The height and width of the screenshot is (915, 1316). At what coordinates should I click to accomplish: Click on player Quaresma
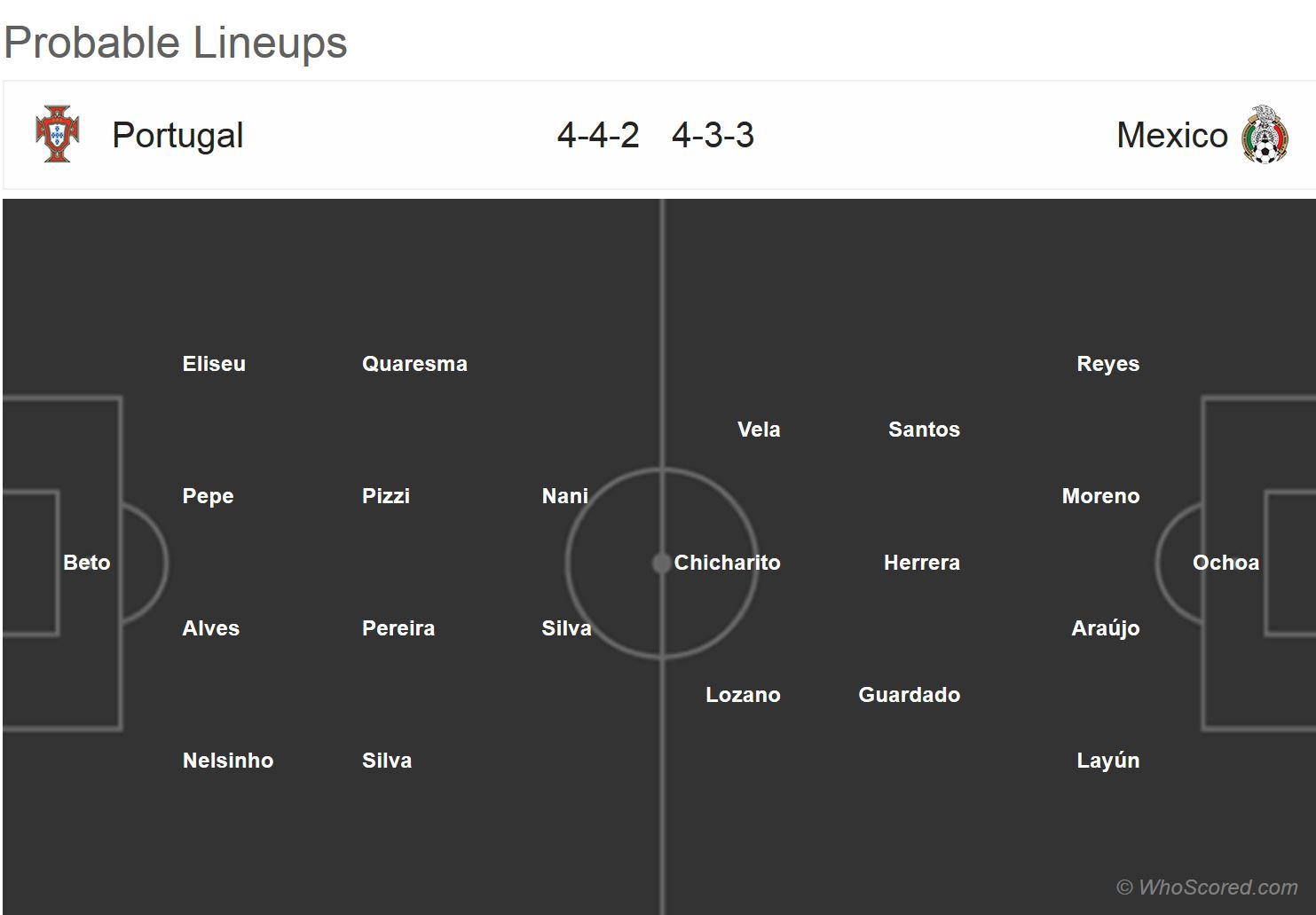tap(414, 364)
